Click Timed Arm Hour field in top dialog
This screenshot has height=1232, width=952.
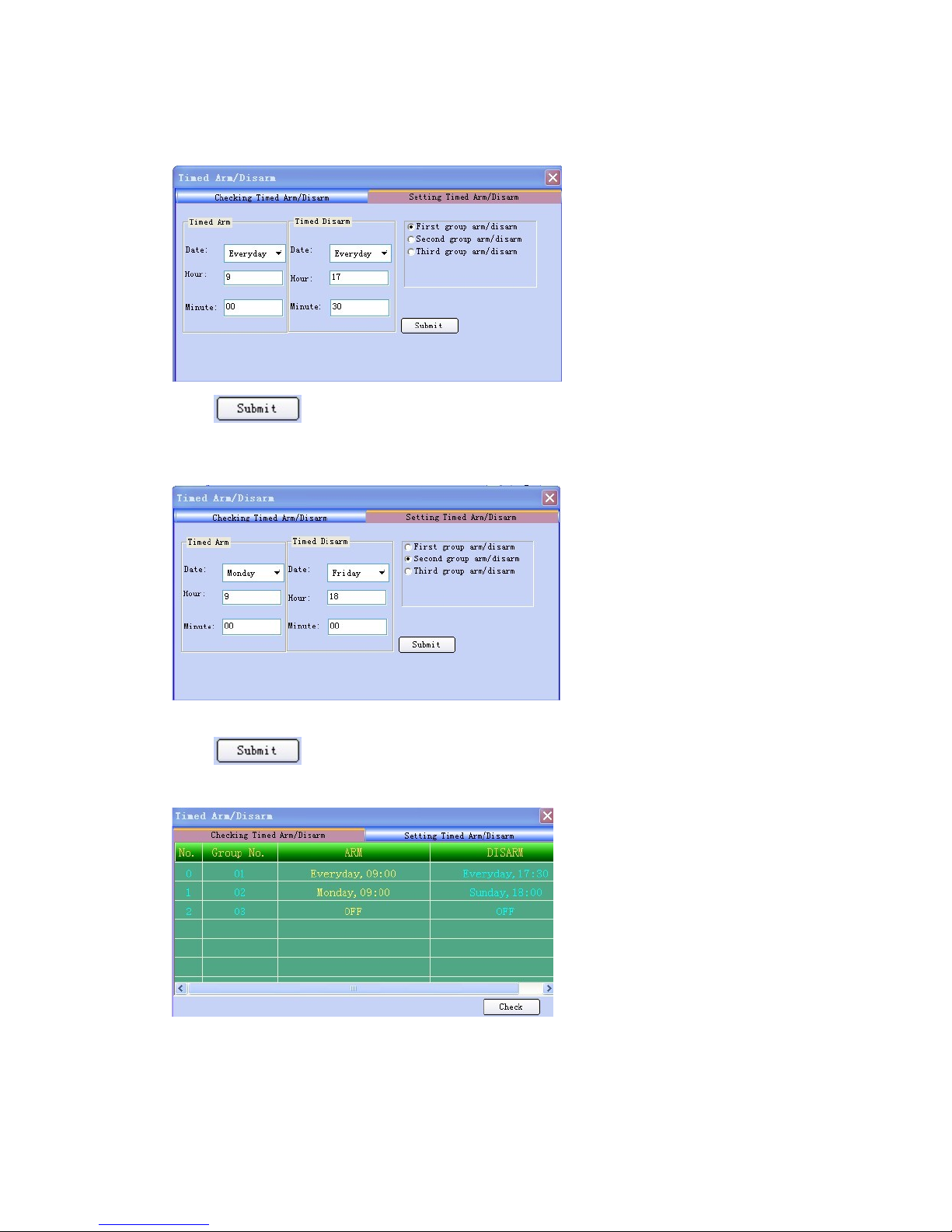[x=253, y=277]
